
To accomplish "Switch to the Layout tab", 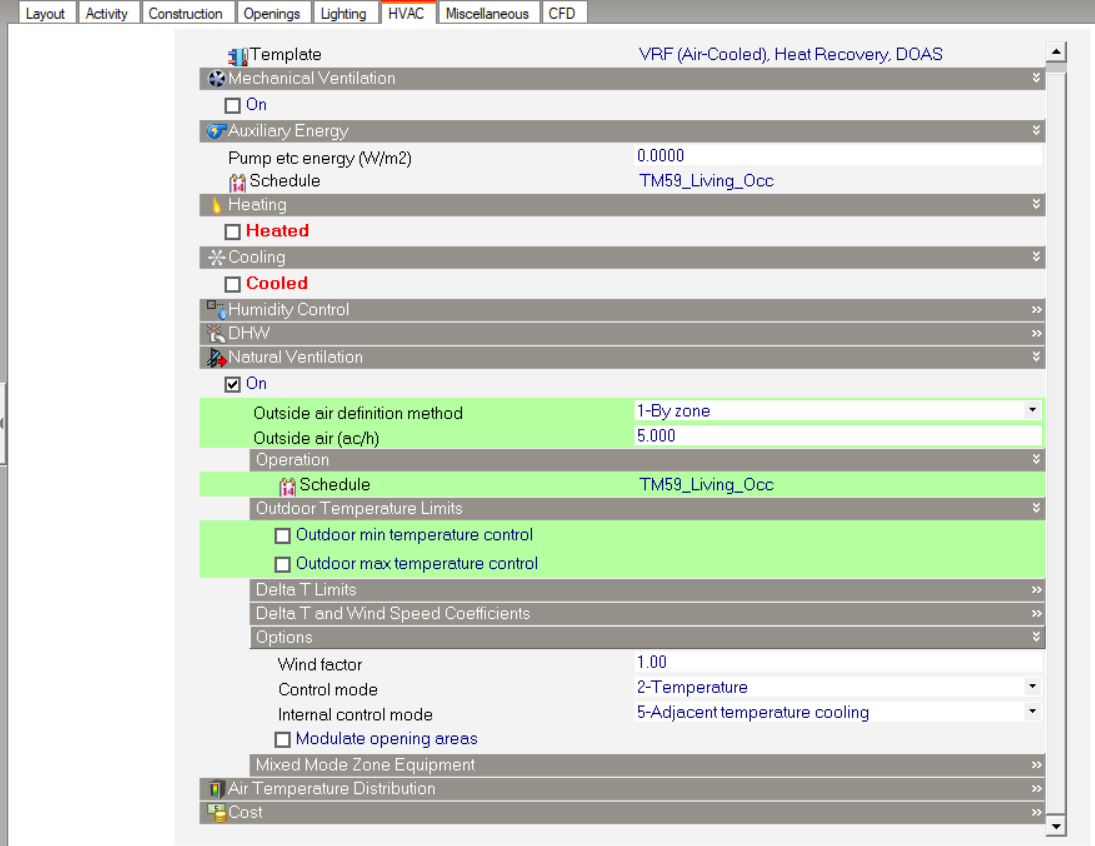I will pos(45,13).
